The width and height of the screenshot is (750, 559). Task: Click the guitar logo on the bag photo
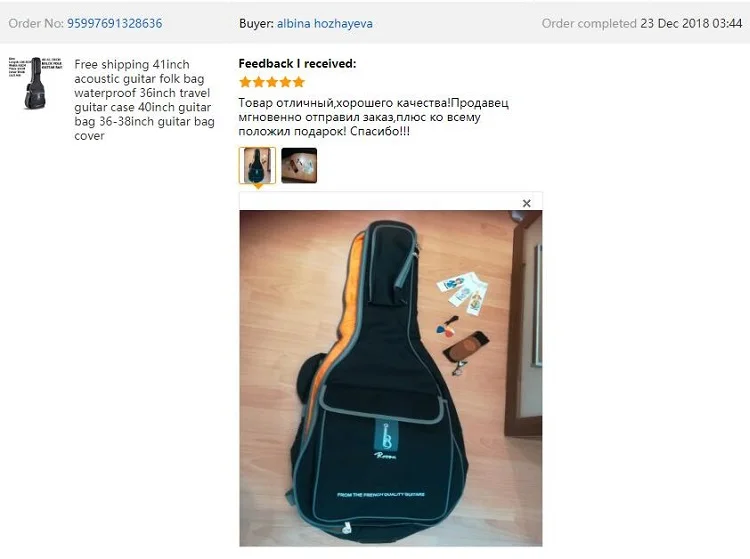tap(386, 438)
